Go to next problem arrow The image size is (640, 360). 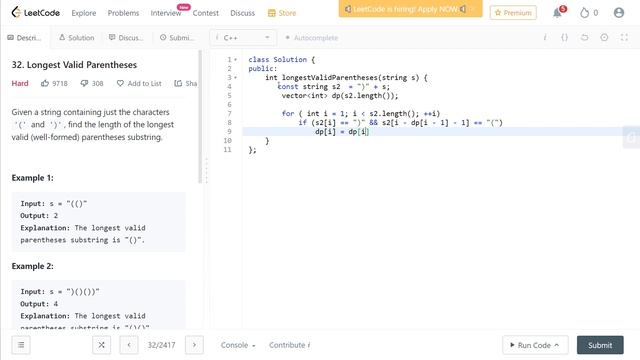coord(194,345)
